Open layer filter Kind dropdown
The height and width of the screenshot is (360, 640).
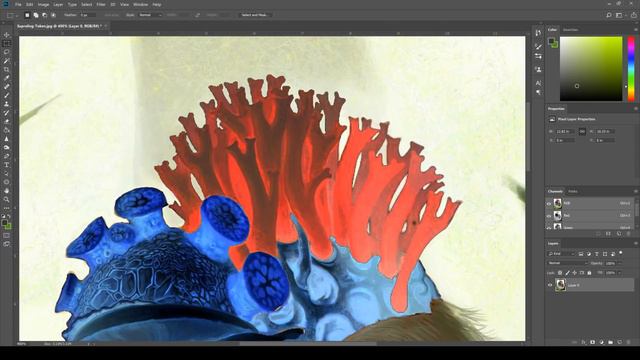(x=561, y=254)
